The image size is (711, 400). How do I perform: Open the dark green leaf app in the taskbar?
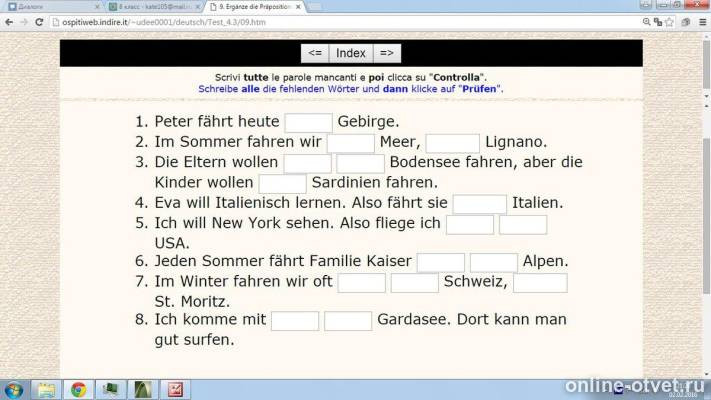coord(143,390)
